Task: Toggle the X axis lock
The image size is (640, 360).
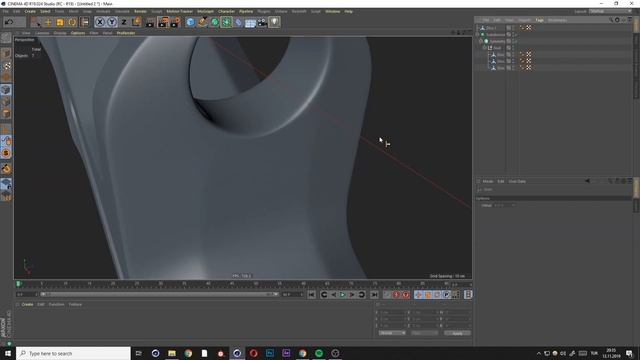Action: click(100, 22)
